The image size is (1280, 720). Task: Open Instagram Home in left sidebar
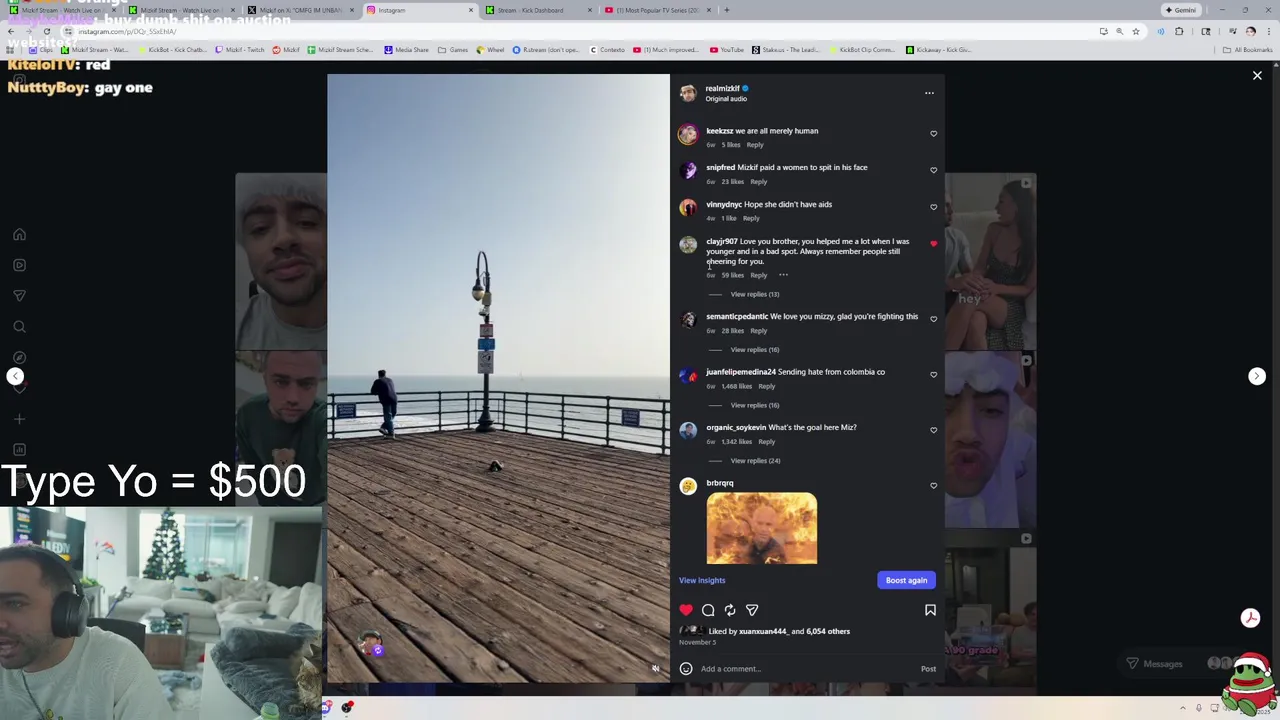[19, 234]
